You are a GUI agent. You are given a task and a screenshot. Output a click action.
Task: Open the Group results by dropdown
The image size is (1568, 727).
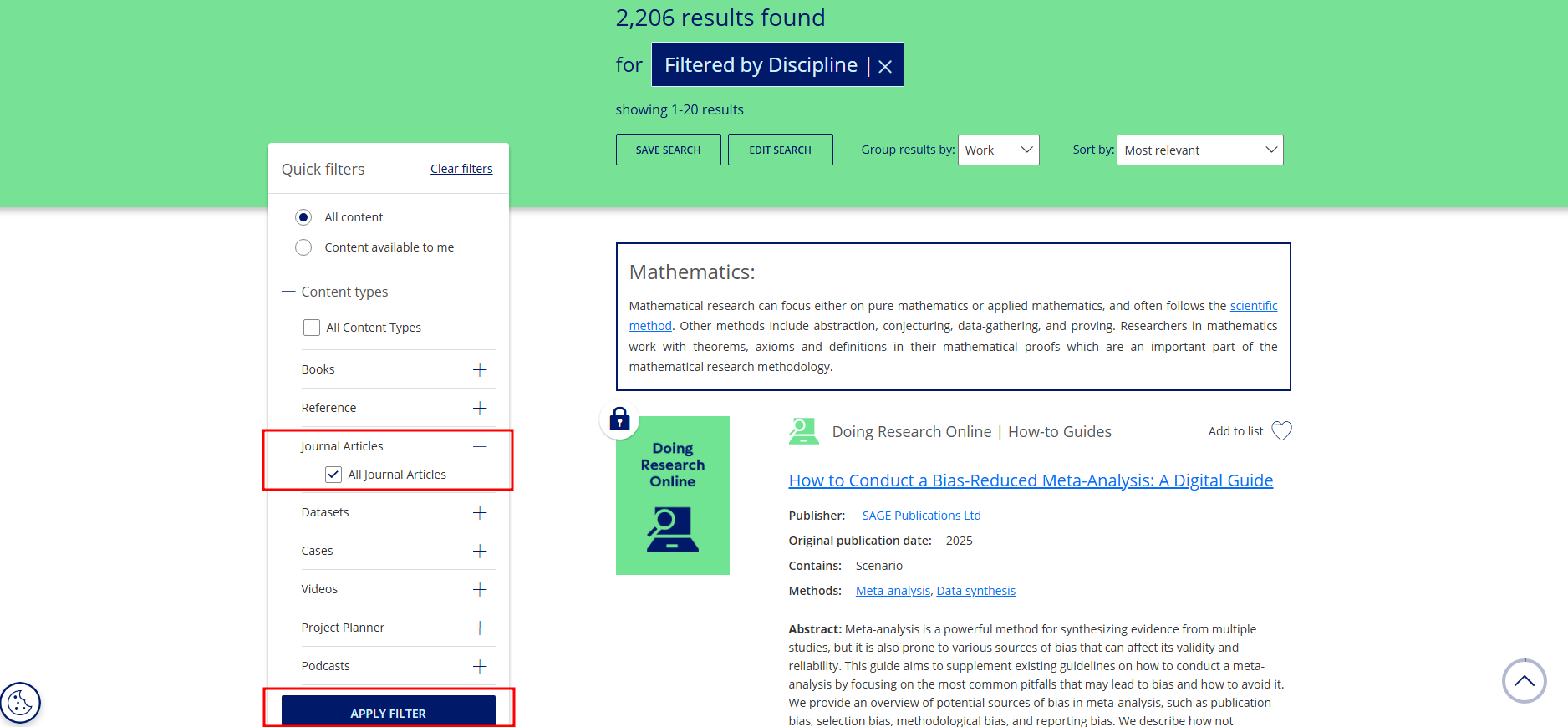tap(998, 150)
